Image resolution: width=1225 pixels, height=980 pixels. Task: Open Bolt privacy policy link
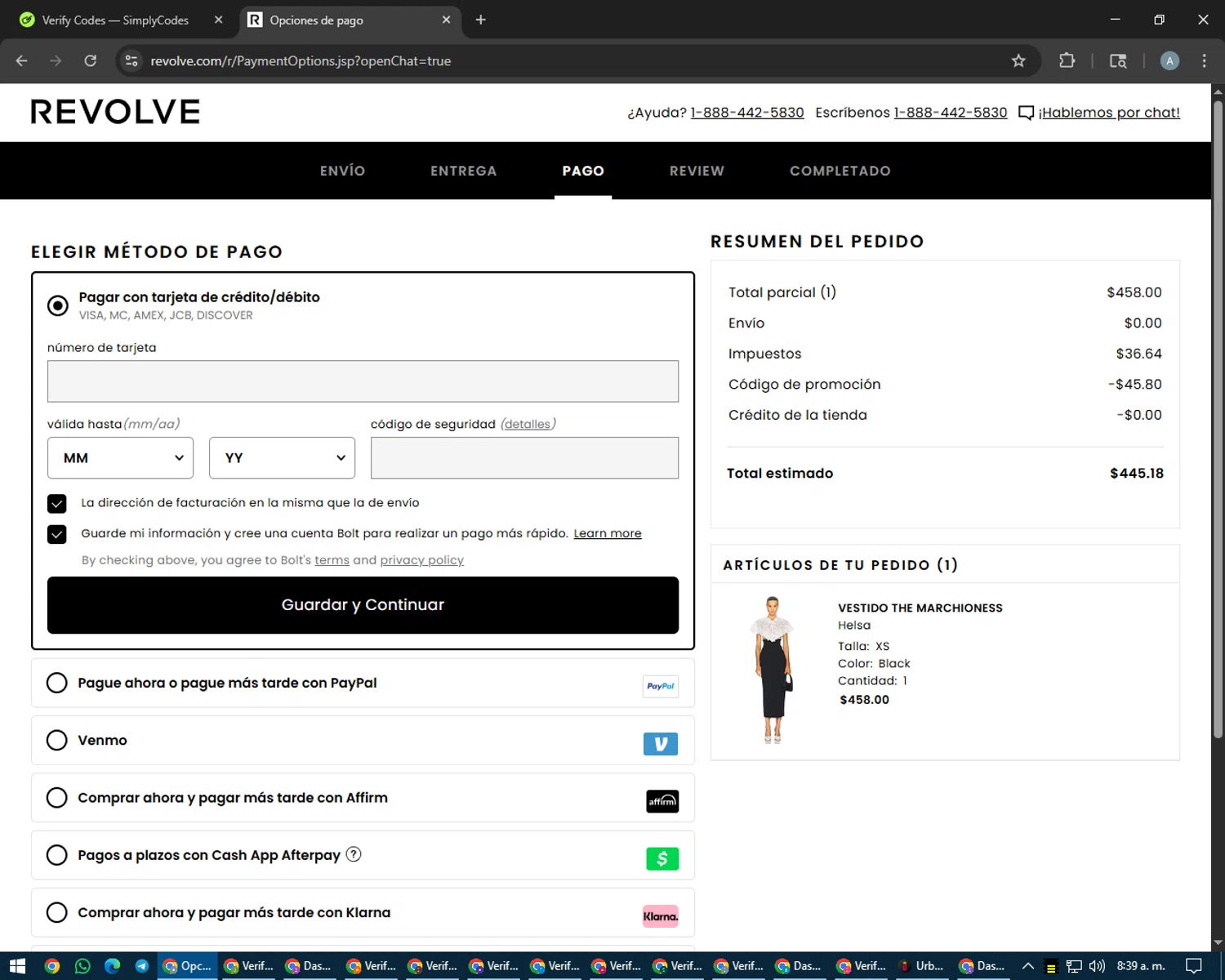tap(421, 560)
